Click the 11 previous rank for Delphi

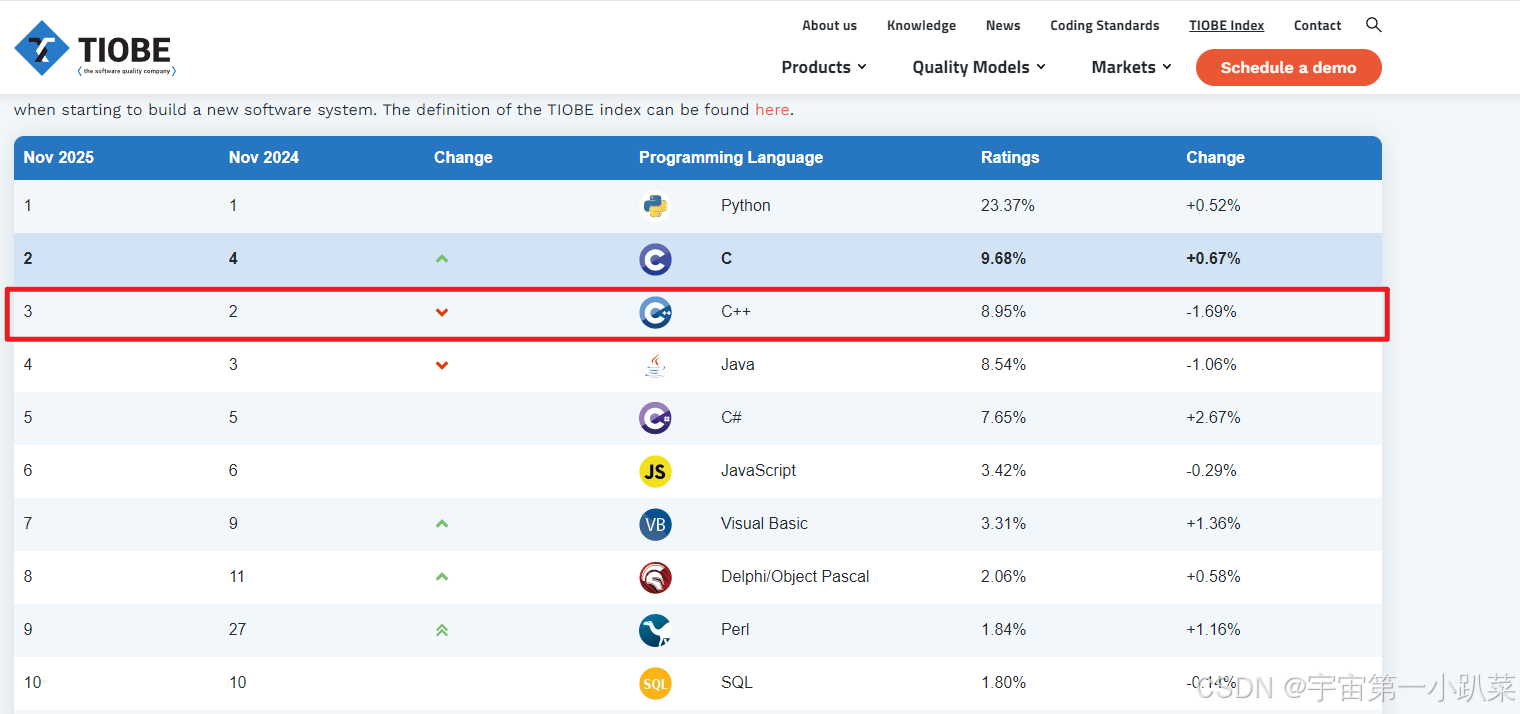(x=237, y=577)
